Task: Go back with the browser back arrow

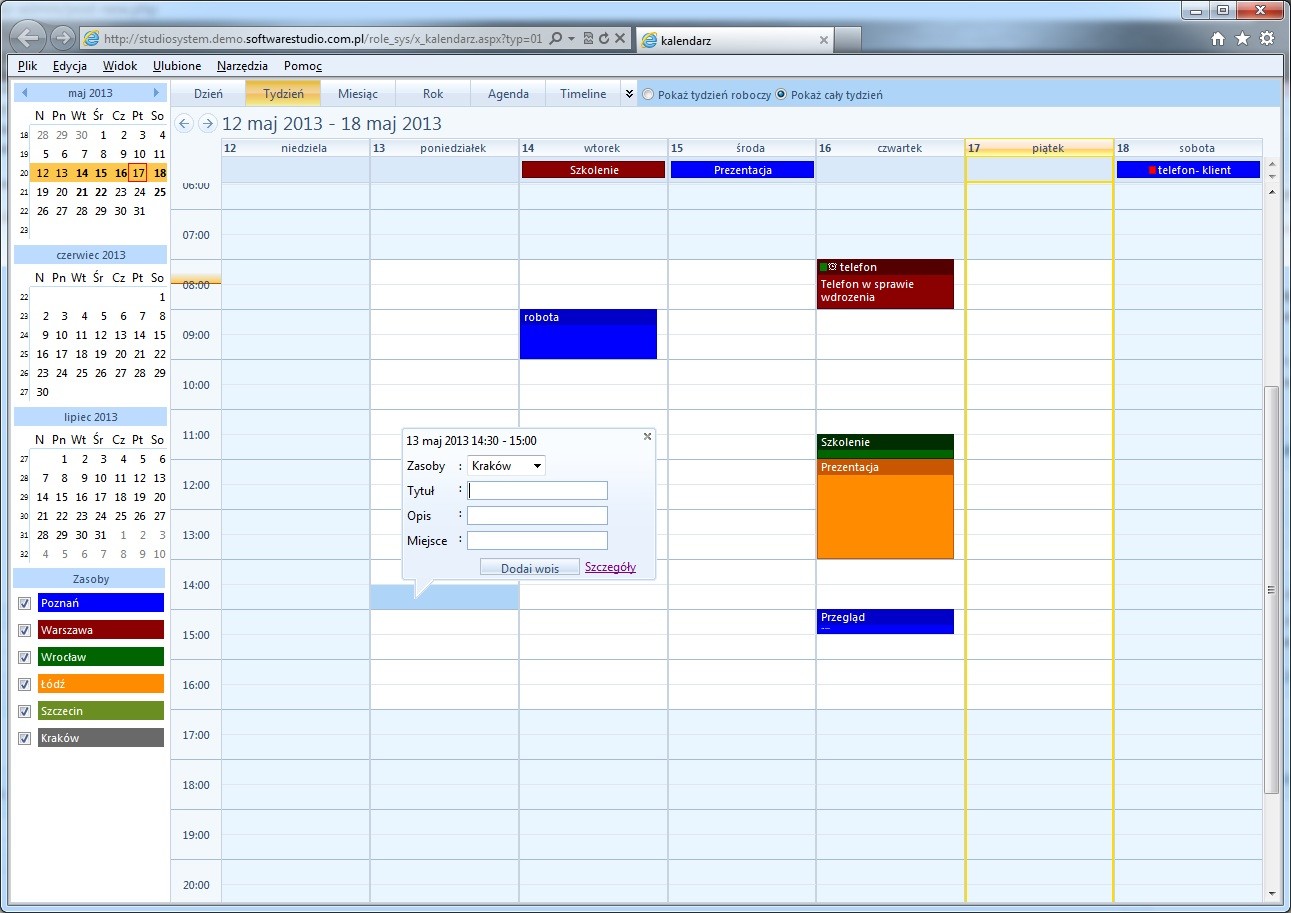Action: (30, 38)
